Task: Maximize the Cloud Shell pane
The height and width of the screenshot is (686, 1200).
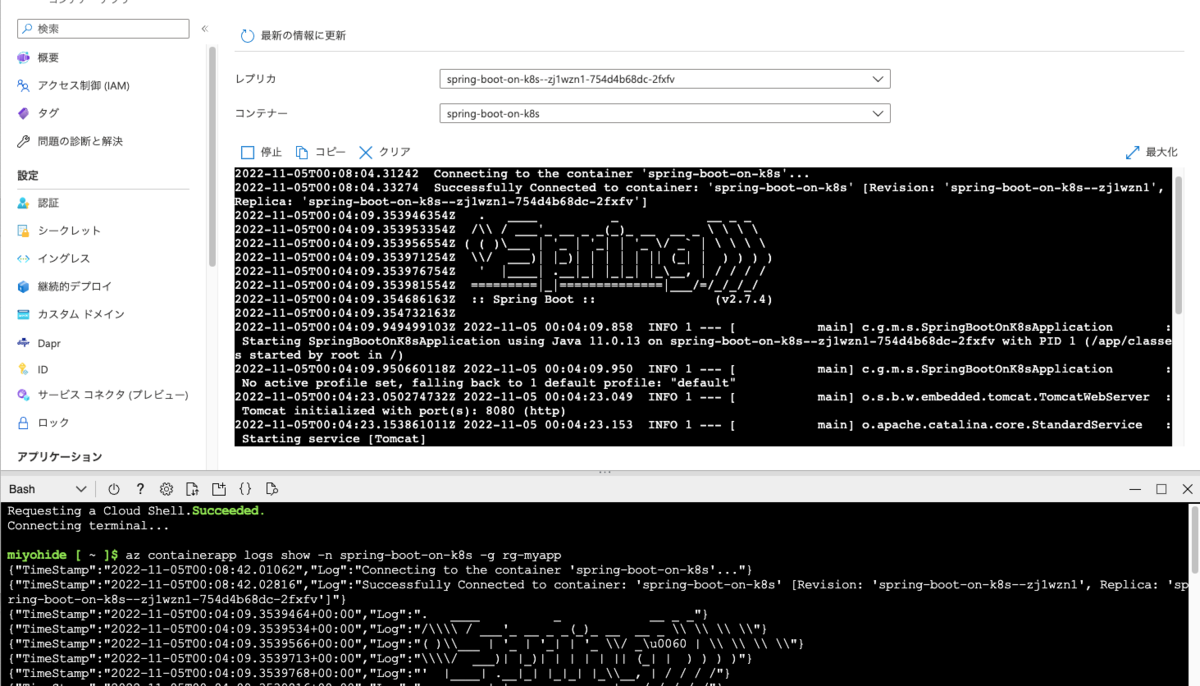Action: click(x=1161, y=489)
